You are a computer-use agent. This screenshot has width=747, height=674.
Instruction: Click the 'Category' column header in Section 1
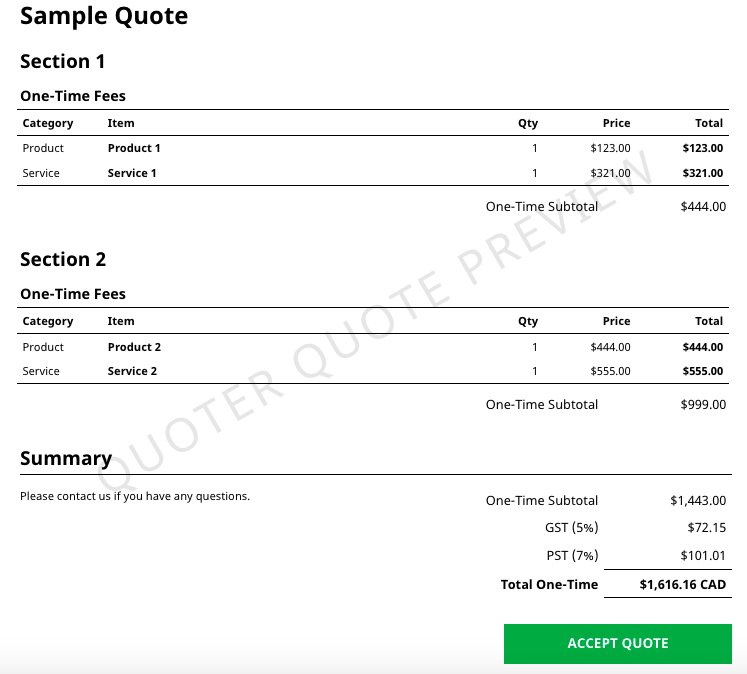[x=48, y=123]
